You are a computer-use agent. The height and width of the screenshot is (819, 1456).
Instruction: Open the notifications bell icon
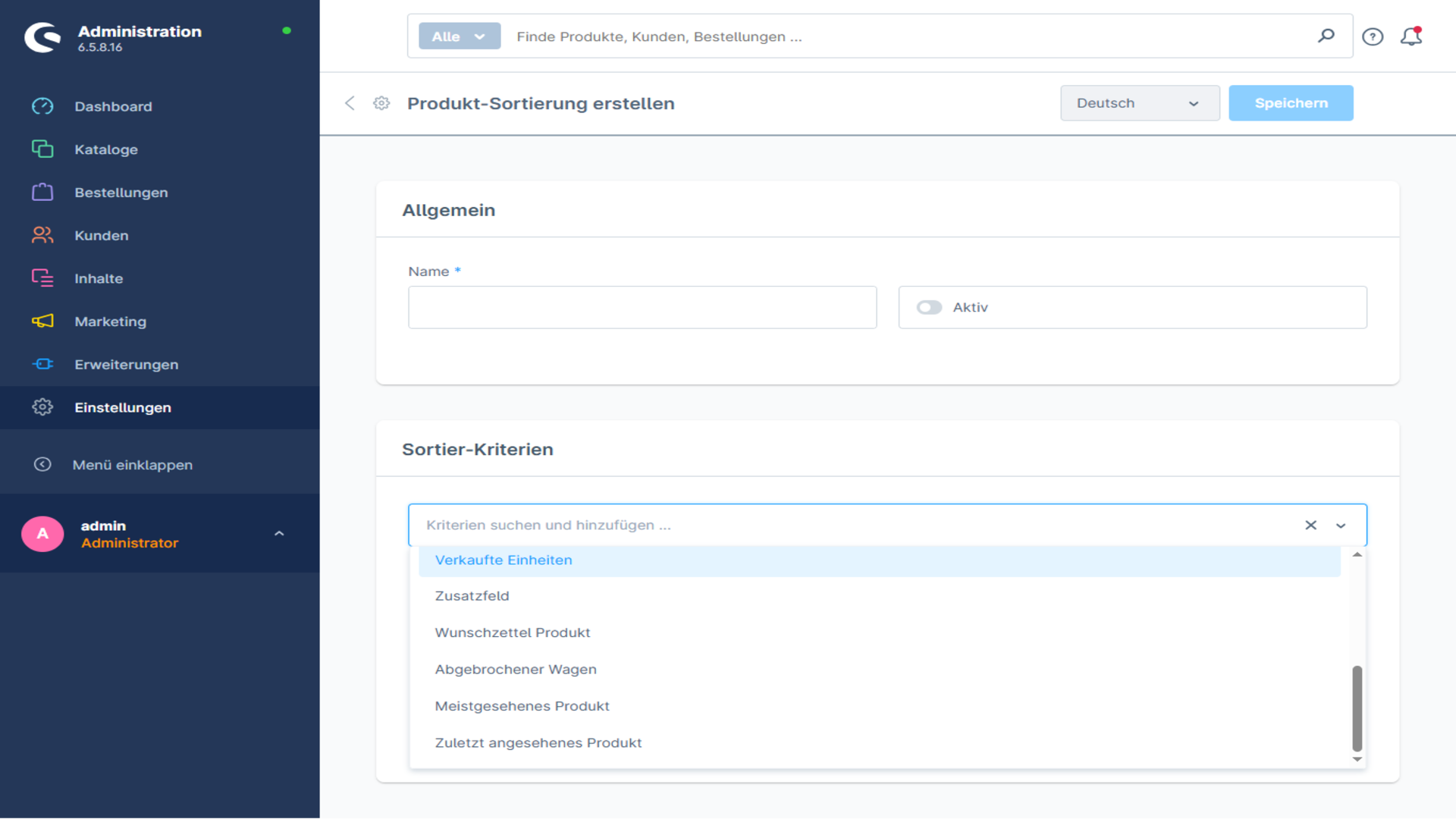pyautogui.click(x=1411, y=36)
